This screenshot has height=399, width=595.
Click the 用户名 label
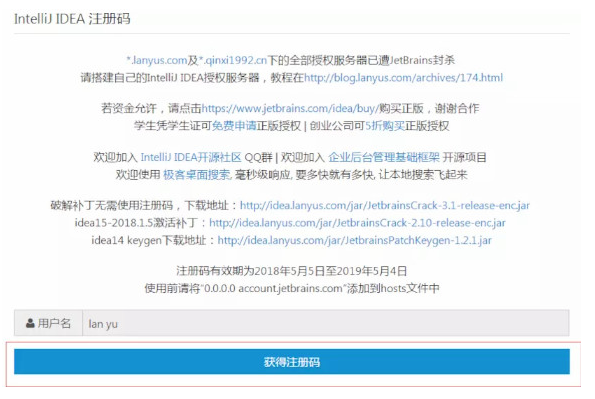54,323
